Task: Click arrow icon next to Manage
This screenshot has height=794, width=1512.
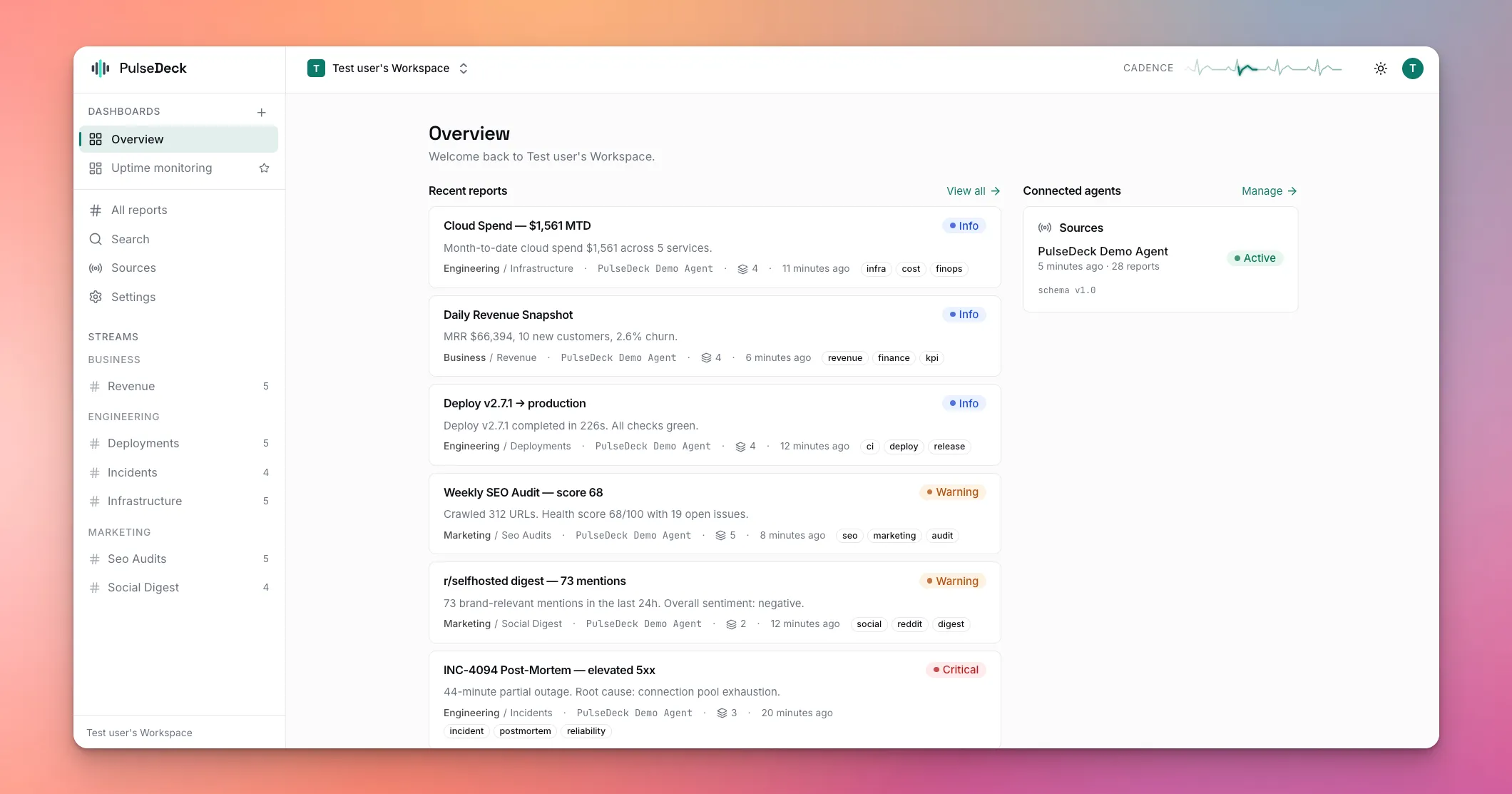Action: 1292,191
